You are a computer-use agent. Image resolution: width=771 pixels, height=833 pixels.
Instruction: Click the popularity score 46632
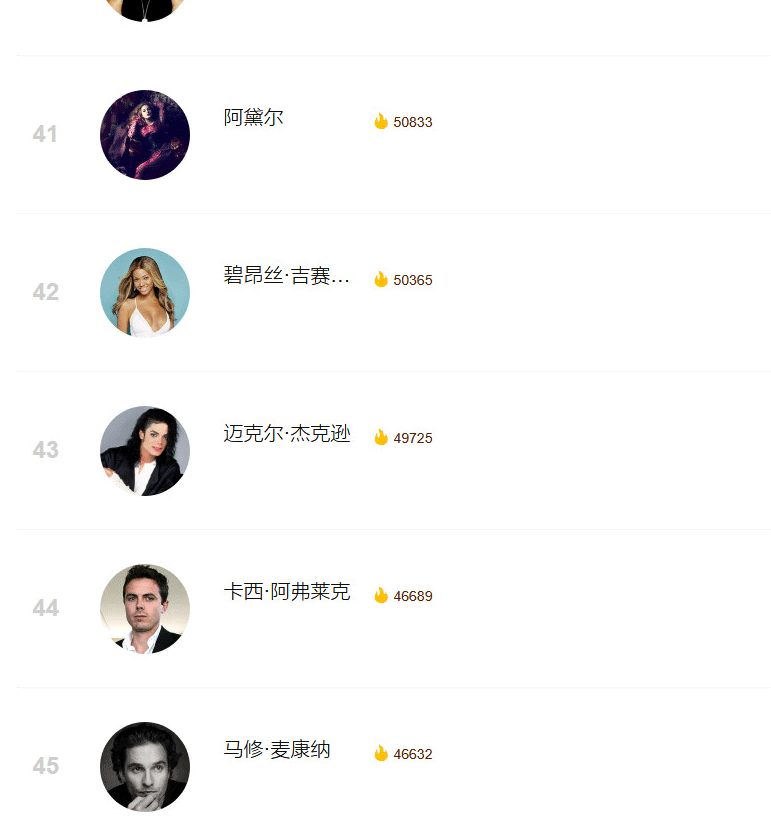click(413, 754)
